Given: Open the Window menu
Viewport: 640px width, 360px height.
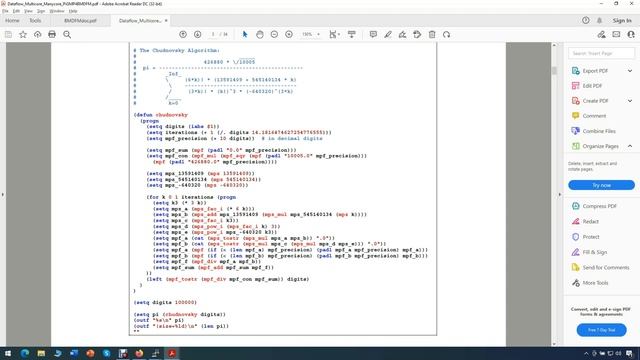Looking at the screenshot, I should tap(57, 11).
